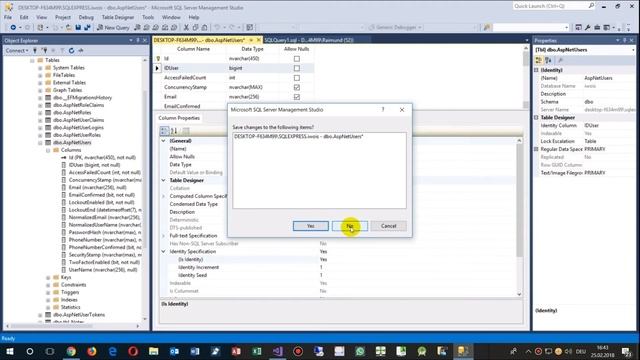The width and height of the screenshot is (640, 360).
Task: Click the Property Pages wrench icon in Properties panel
Action: click(560, 60)
